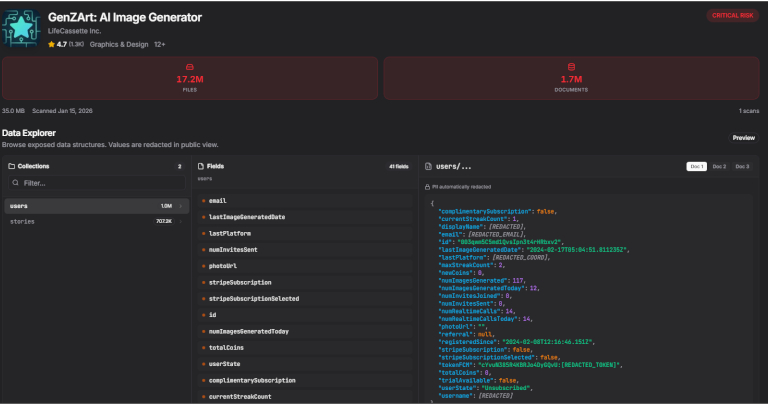Click the document icon beside users/...
Image resolution: width=768 pixels, height=405 pixels.
[x=428, y=167]
